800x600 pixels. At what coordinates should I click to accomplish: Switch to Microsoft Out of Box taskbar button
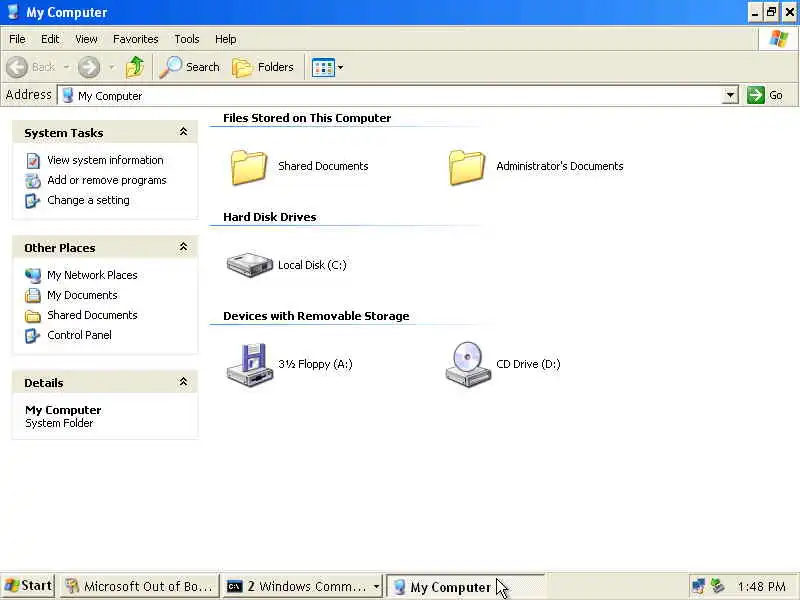(139, 586)
